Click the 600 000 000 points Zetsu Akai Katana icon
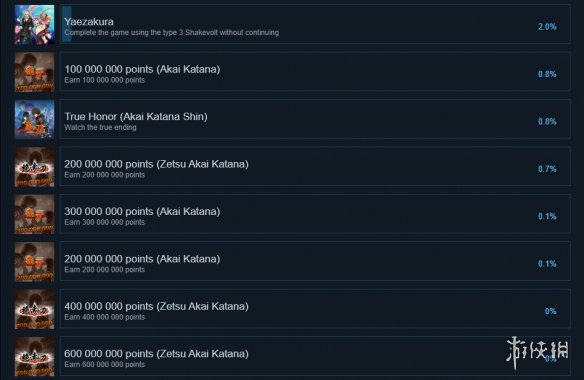Screen dimensions: 584x380 34,357
